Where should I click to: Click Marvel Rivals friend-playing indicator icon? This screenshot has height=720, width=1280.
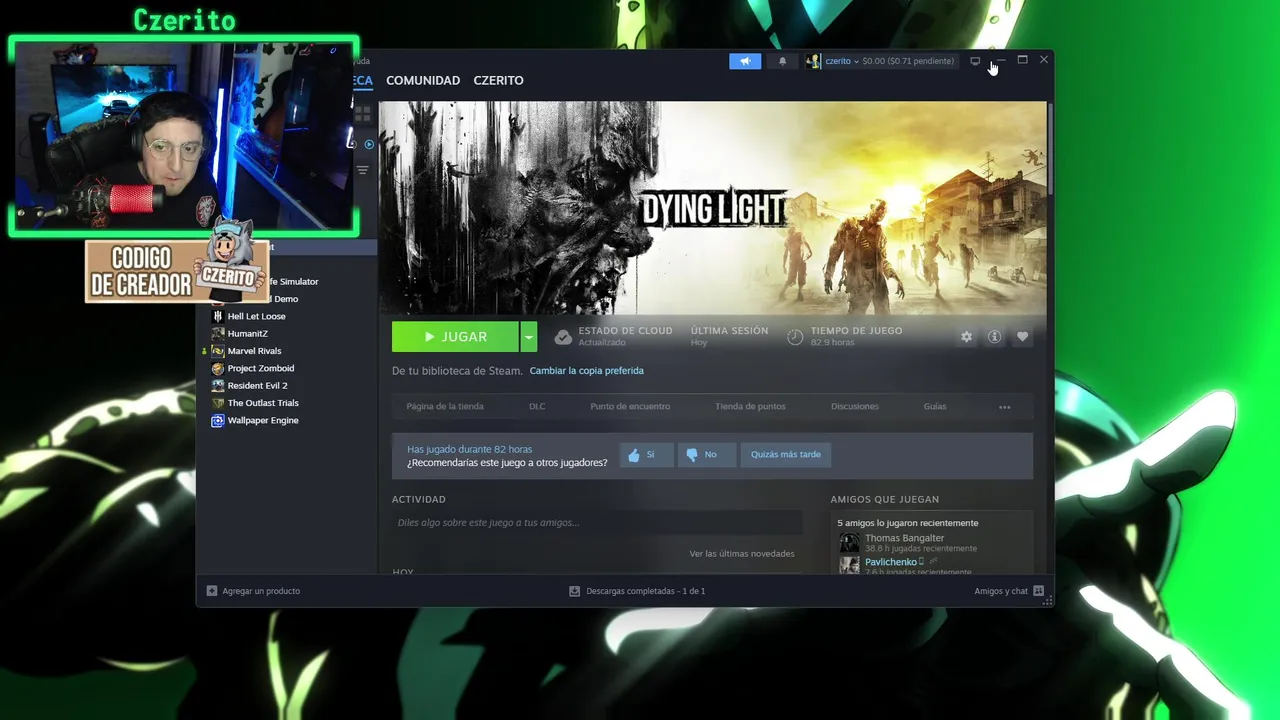tap(205, 351)
